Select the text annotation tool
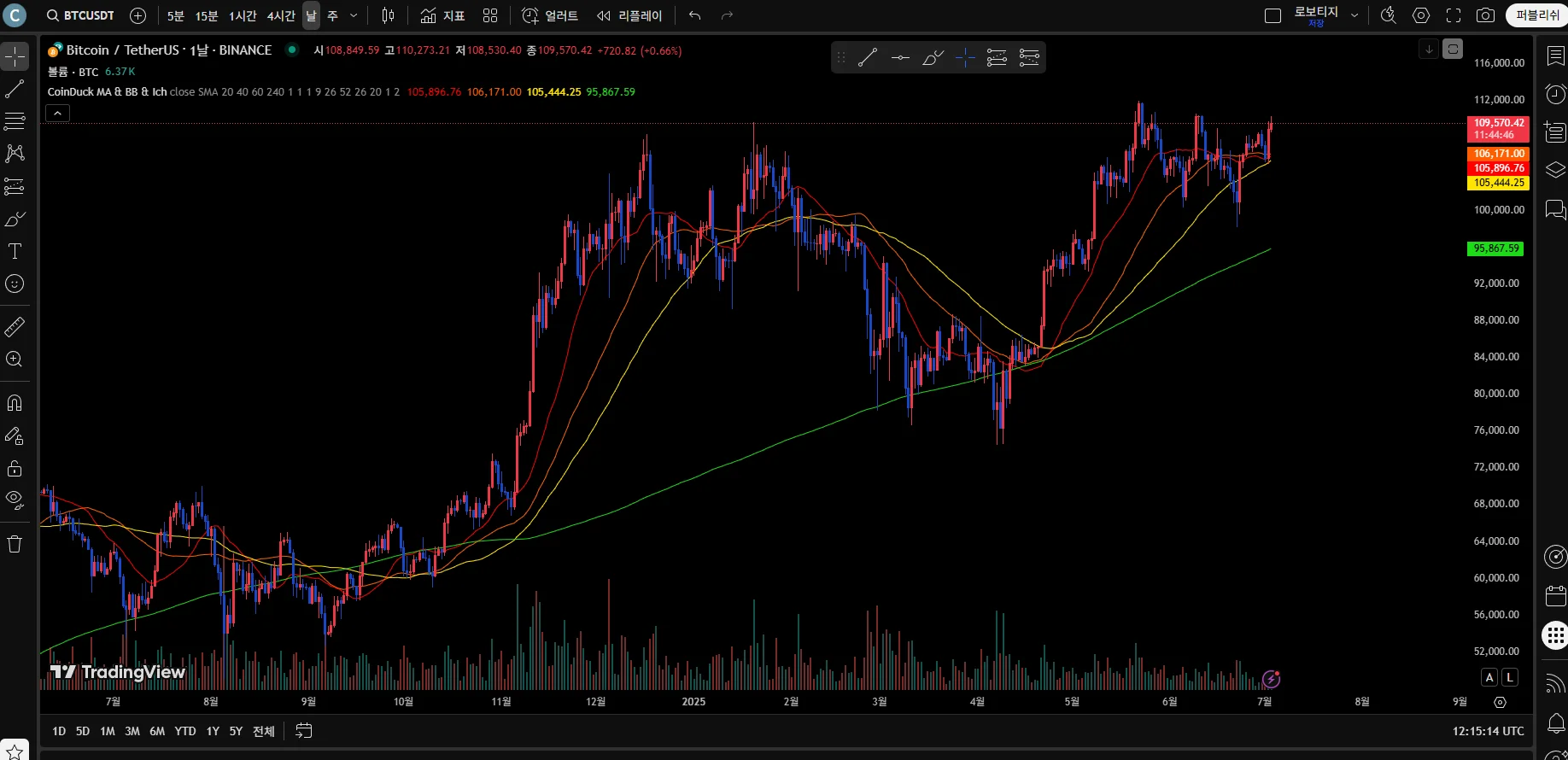1568x760 pixels. pyautogui.click(x=15, y=251)
